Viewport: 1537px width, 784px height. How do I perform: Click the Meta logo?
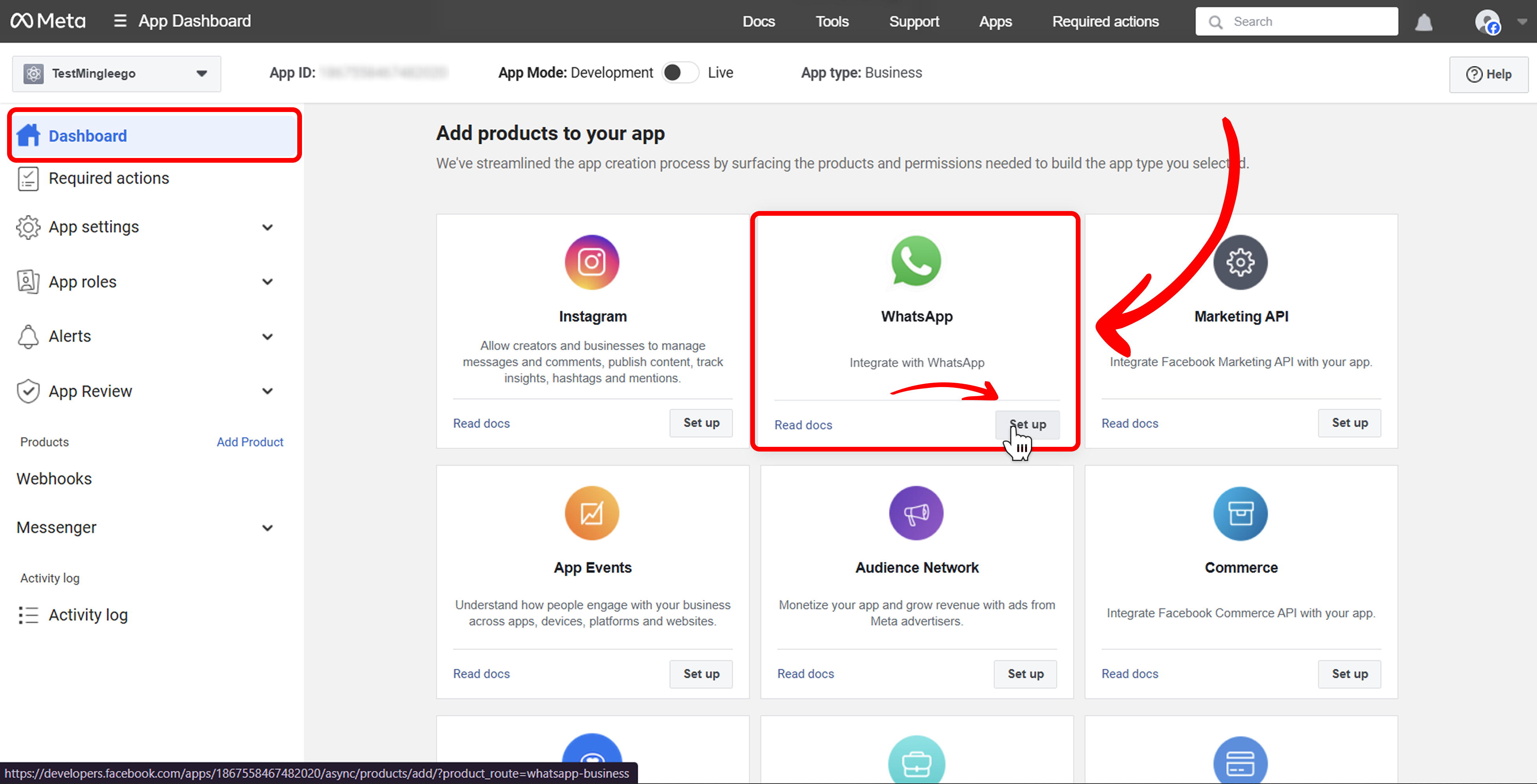tap(48, 21)
